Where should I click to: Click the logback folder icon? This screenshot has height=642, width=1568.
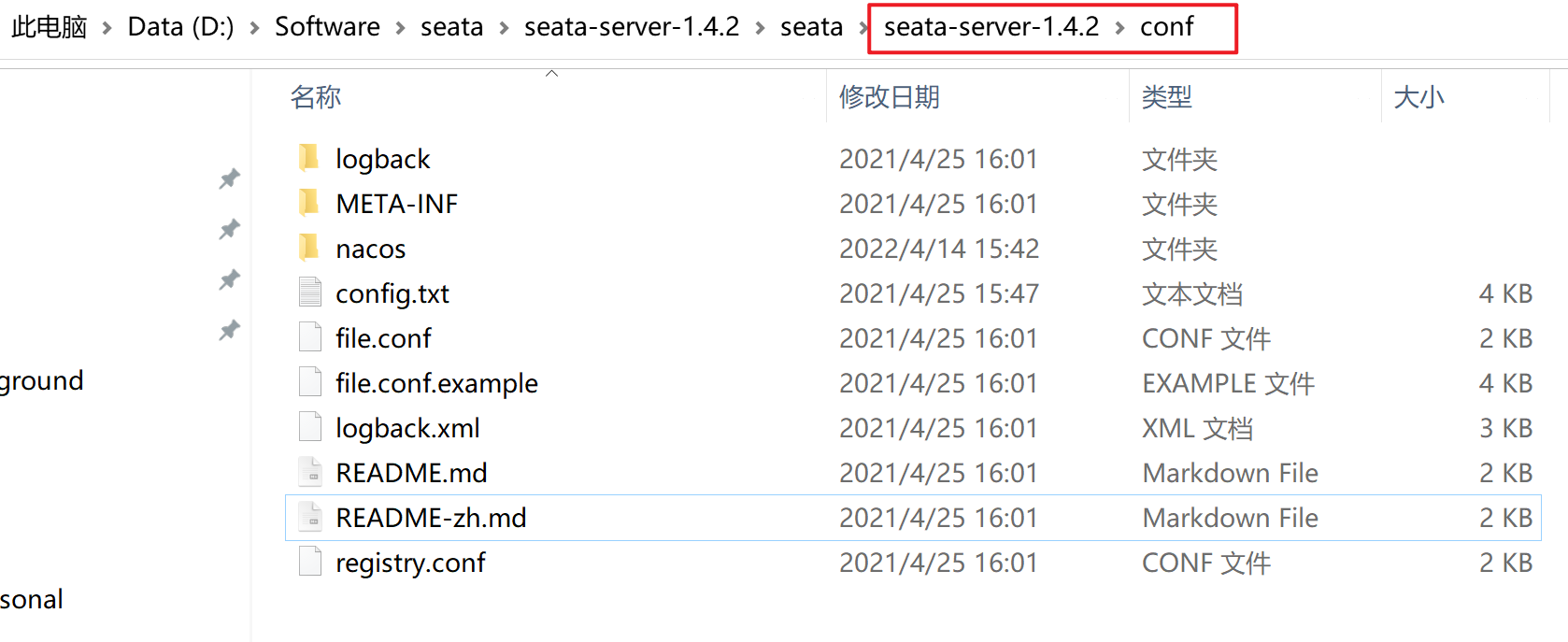(309, 158)
